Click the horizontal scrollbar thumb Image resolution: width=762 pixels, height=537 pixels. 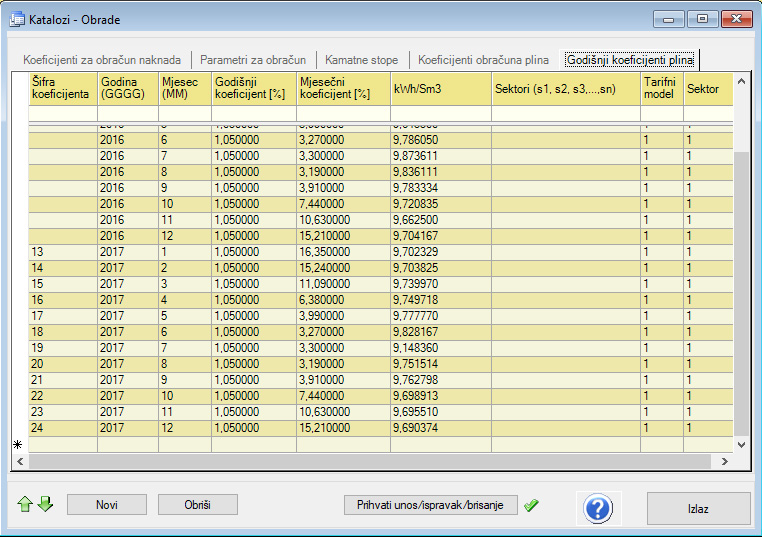coord(369,461)
